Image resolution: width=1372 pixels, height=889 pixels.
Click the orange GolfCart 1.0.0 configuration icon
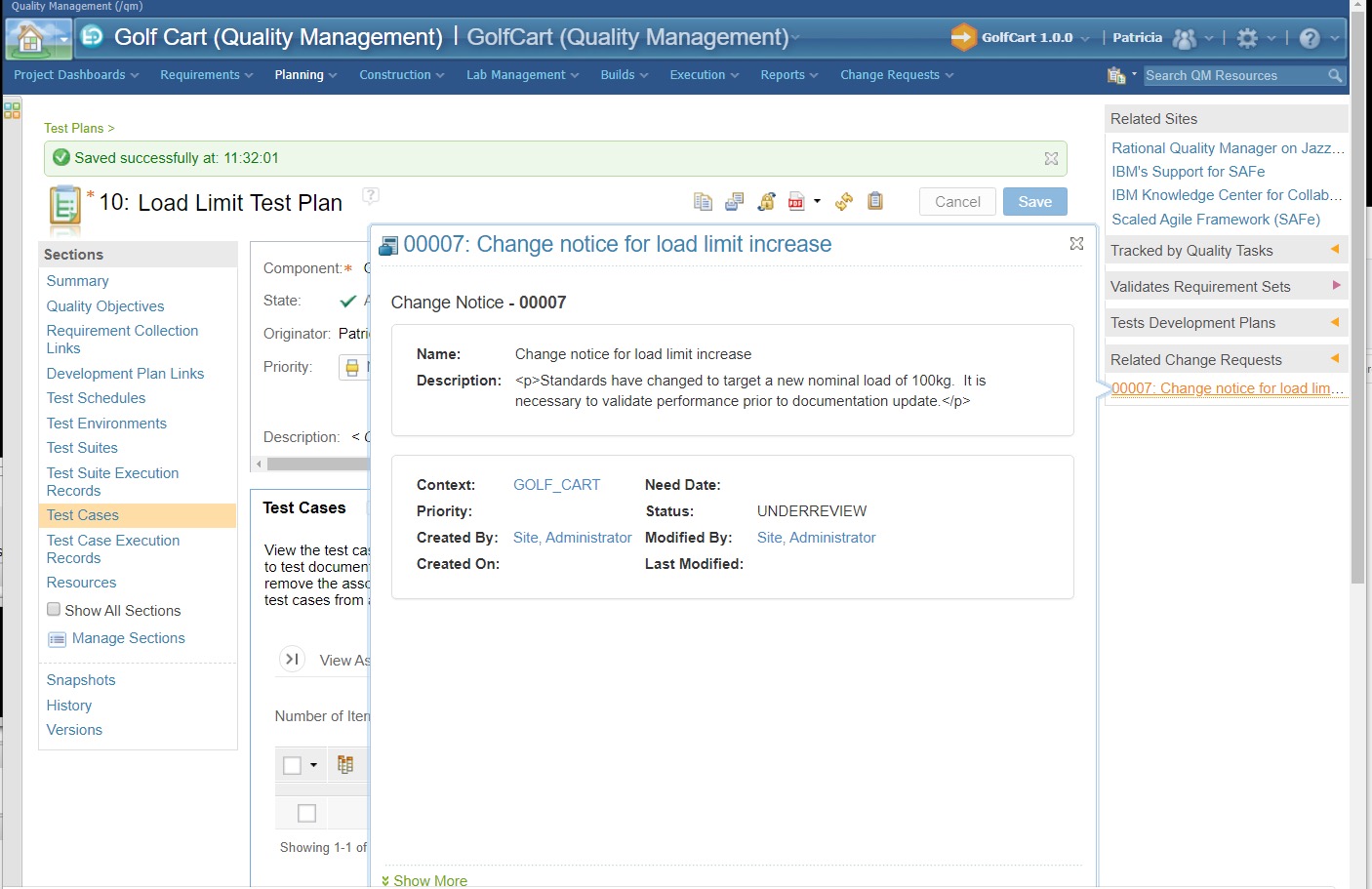click(x=963, y=37)
